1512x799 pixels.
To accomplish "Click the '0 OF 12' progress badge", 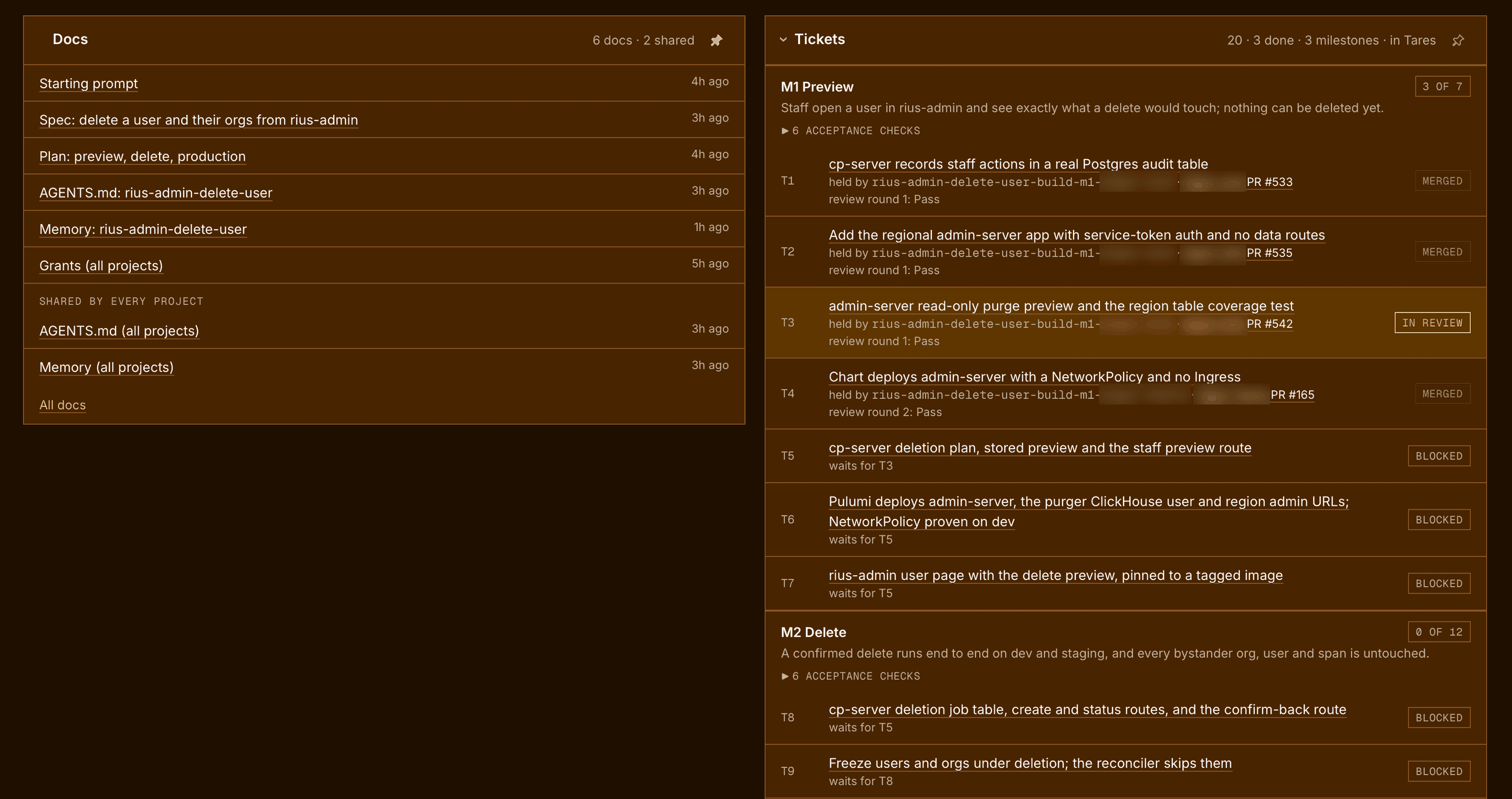I will pyautogui.click(x=1438, y=632).
